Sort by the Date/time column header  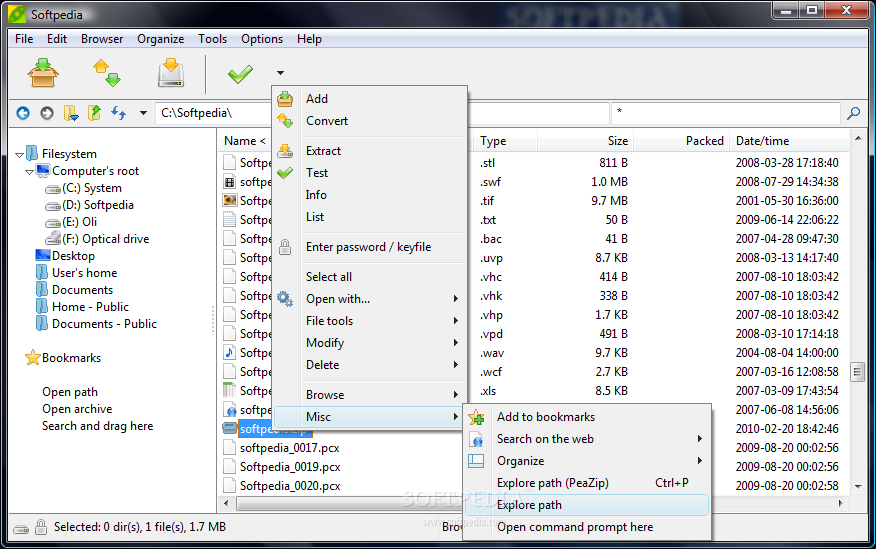tap(788, 141)
